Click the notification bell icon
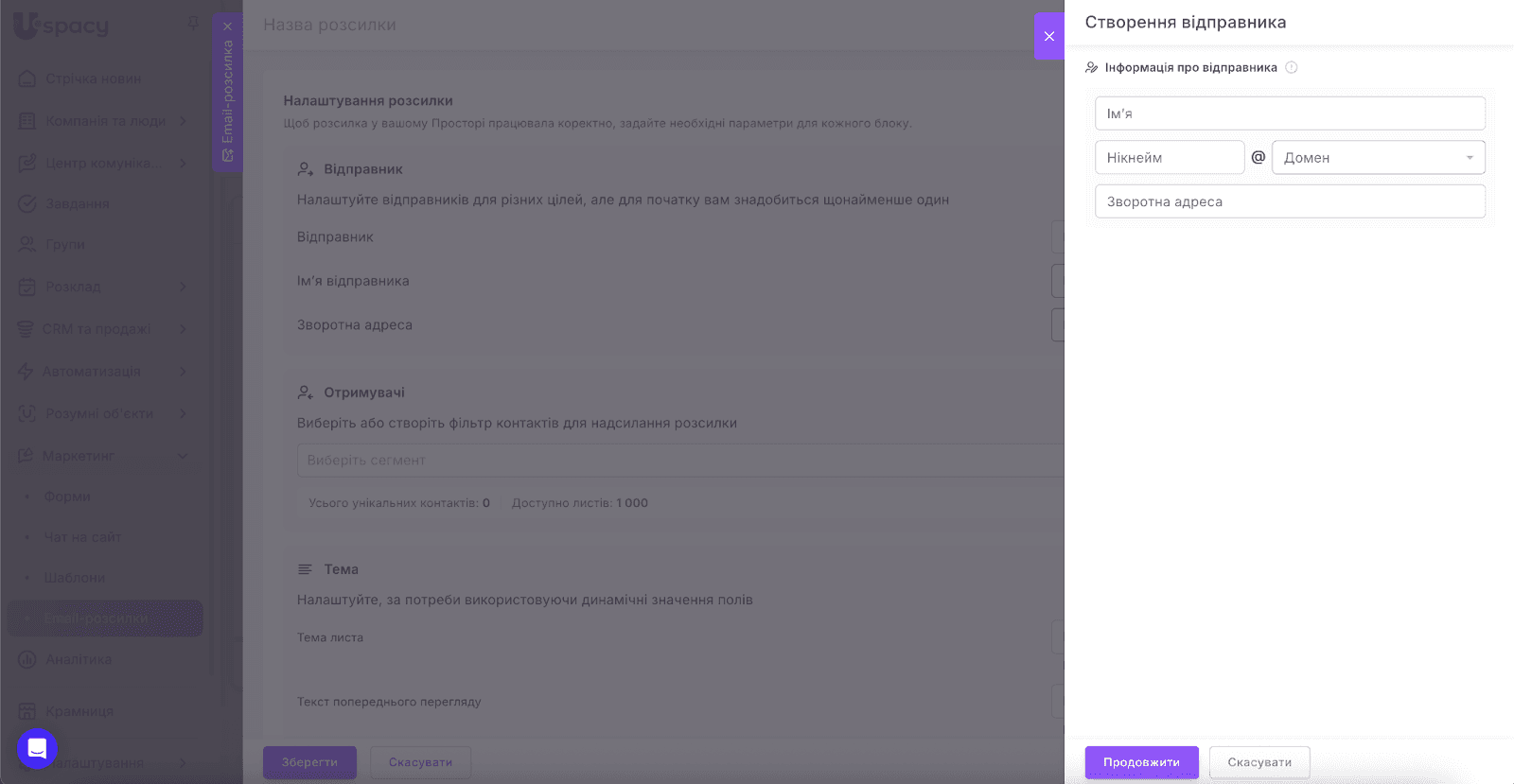The height and width of the screenshot is (784, 1514). [193, 23]
